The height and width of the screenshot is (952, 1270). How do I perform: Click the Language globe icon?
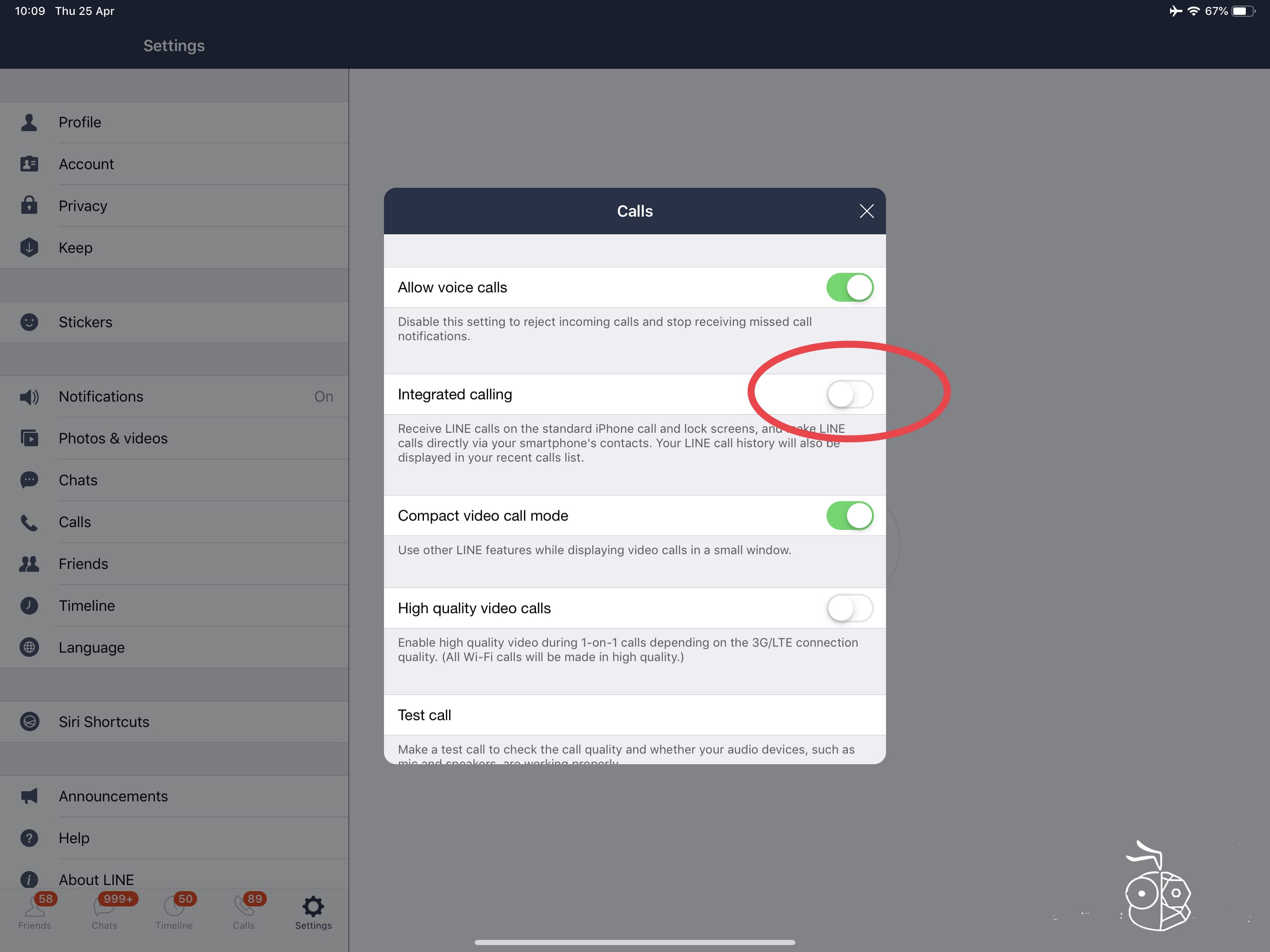pos(29,648)
